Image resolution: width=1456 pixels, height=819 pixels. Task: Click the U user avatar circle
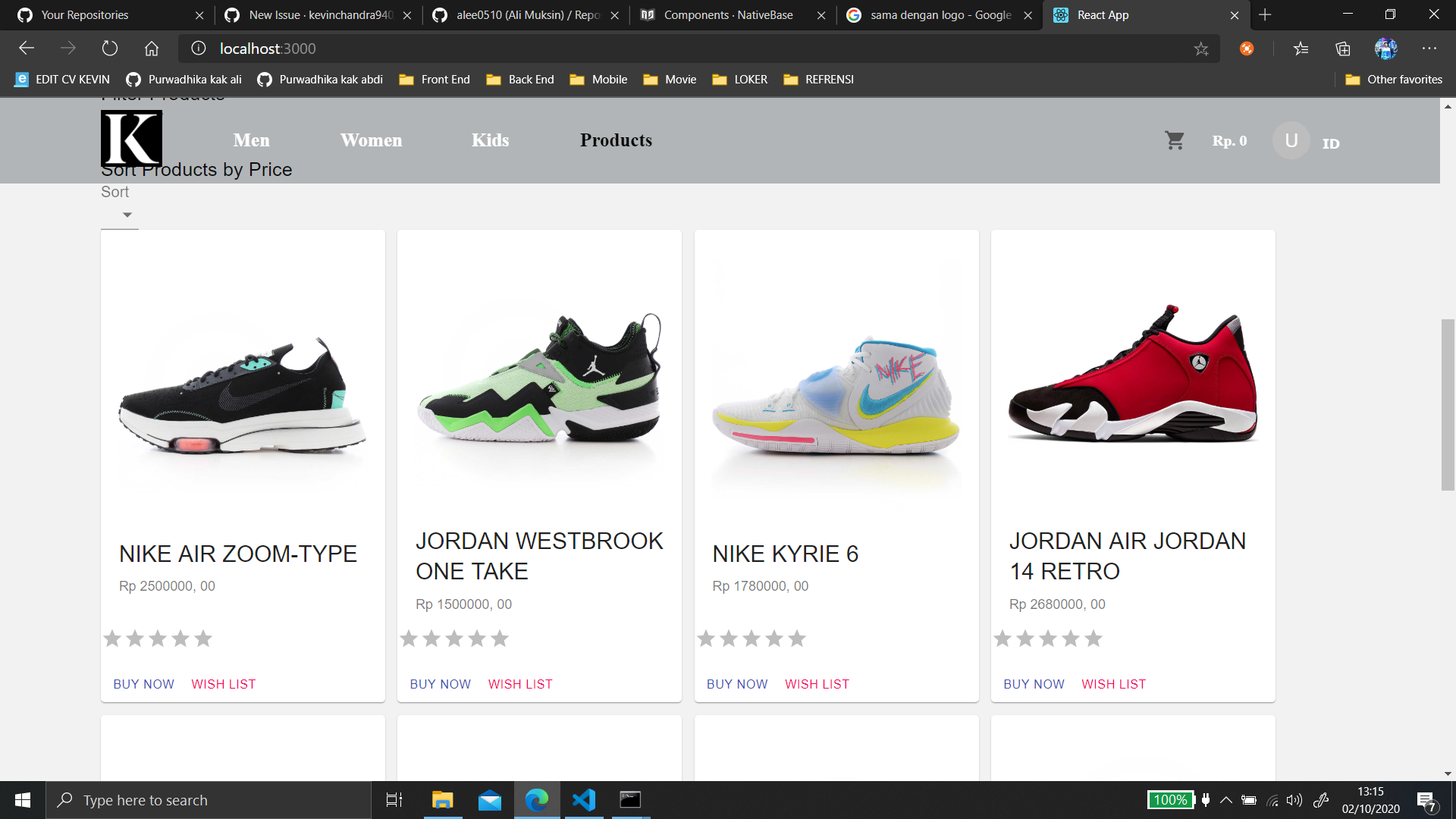(1291, 140)
